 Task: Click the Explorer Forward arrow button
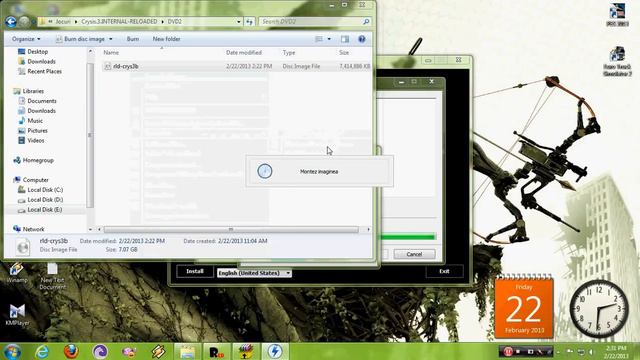coord(24,21)
